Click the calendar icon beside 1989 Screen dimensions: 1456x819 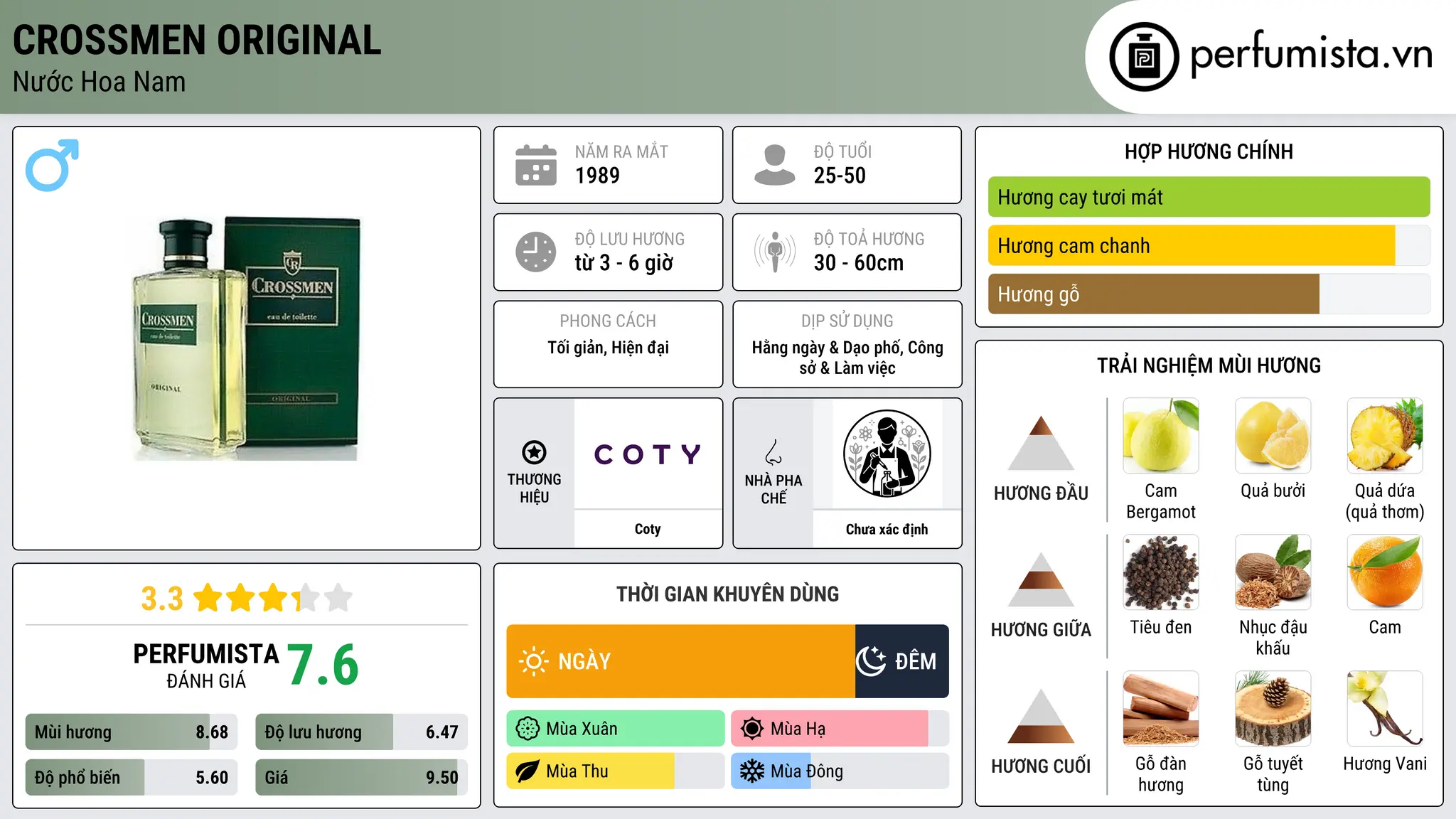536,165
